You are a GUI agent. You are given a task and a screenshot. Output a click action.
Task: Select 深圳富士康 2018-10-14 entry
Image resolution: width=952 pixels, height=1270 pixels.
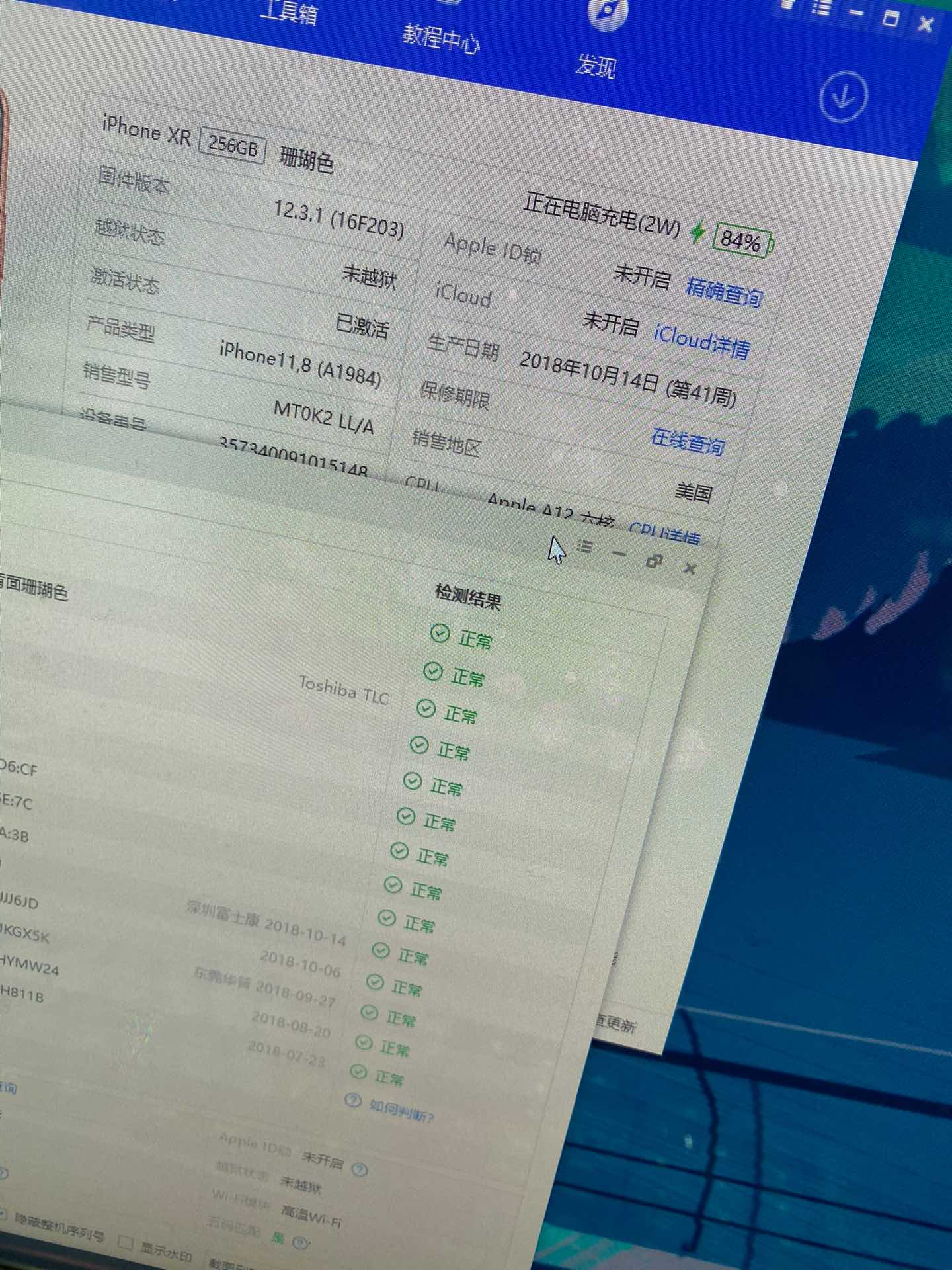[x=266, y=922]
